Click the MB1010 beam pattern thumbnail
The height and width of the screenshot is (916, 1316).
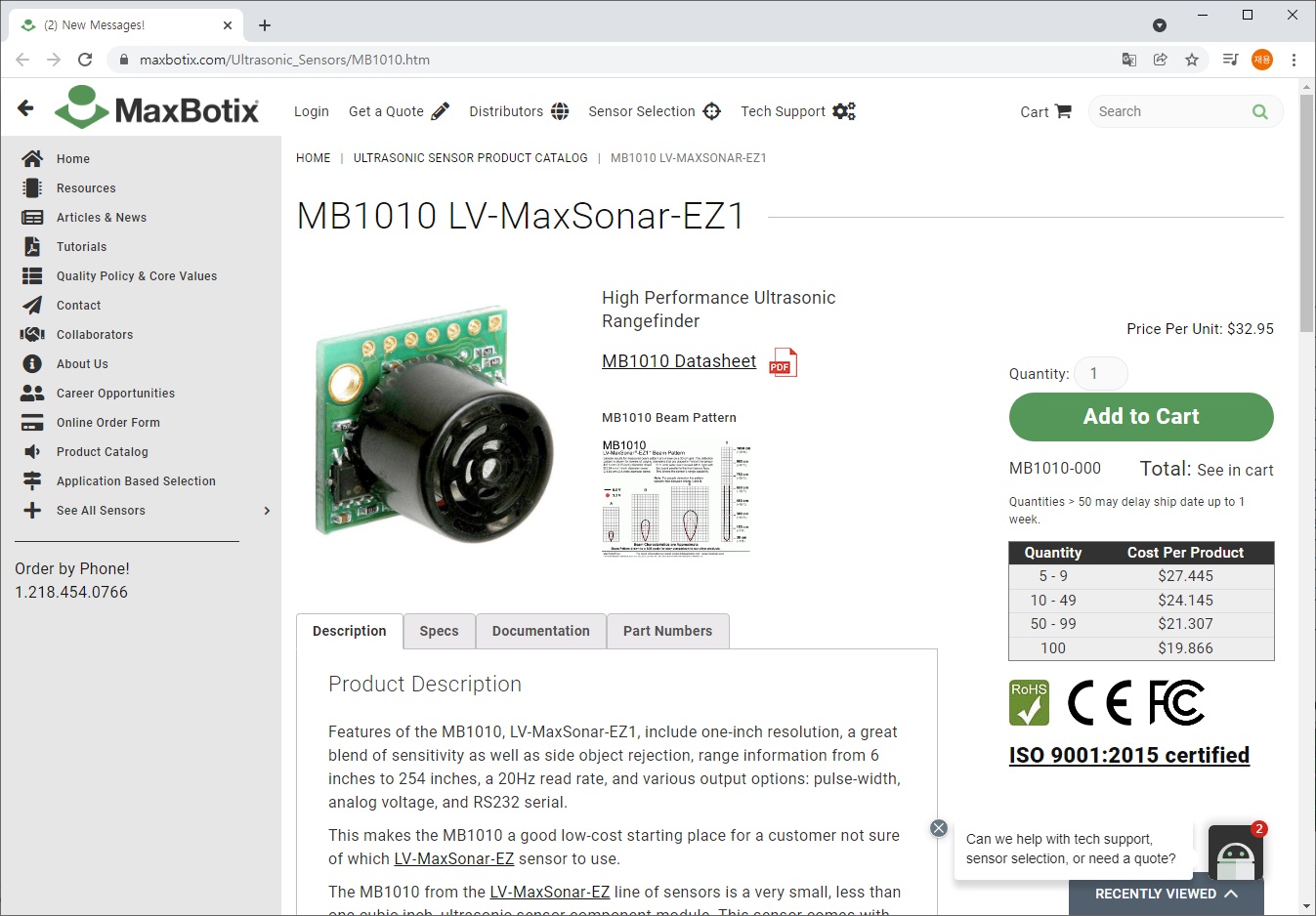[x=676, y=498]
